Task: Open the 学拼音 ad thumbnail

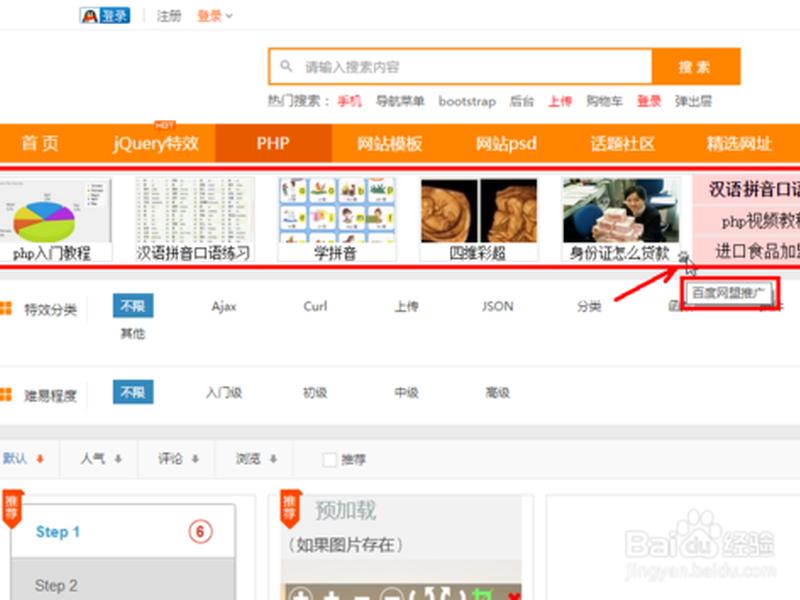Action: click(336, 219)
